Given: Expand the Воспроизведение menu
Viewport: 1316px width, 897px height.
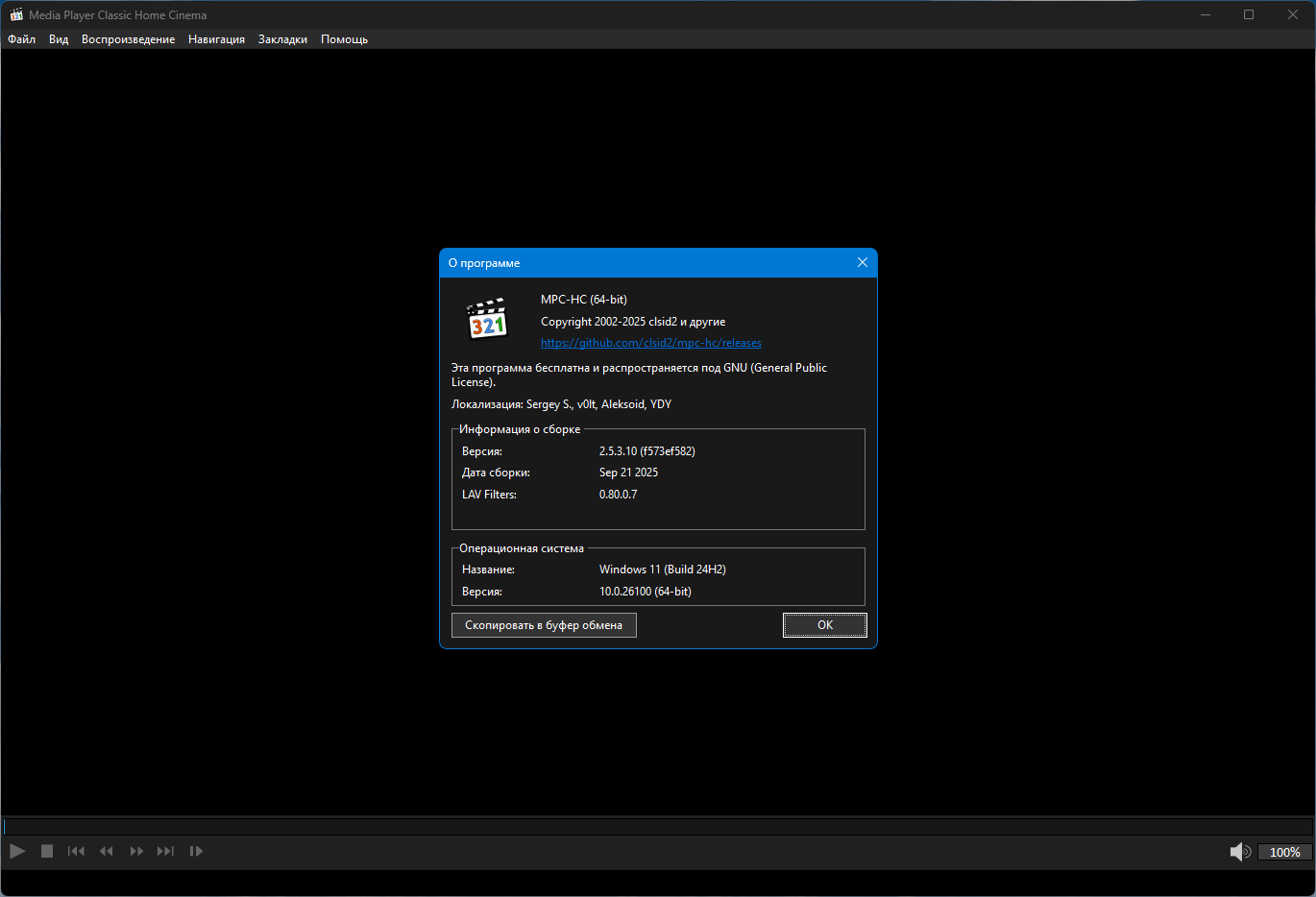Looking at the screenshot, I should tap(128, 39).
